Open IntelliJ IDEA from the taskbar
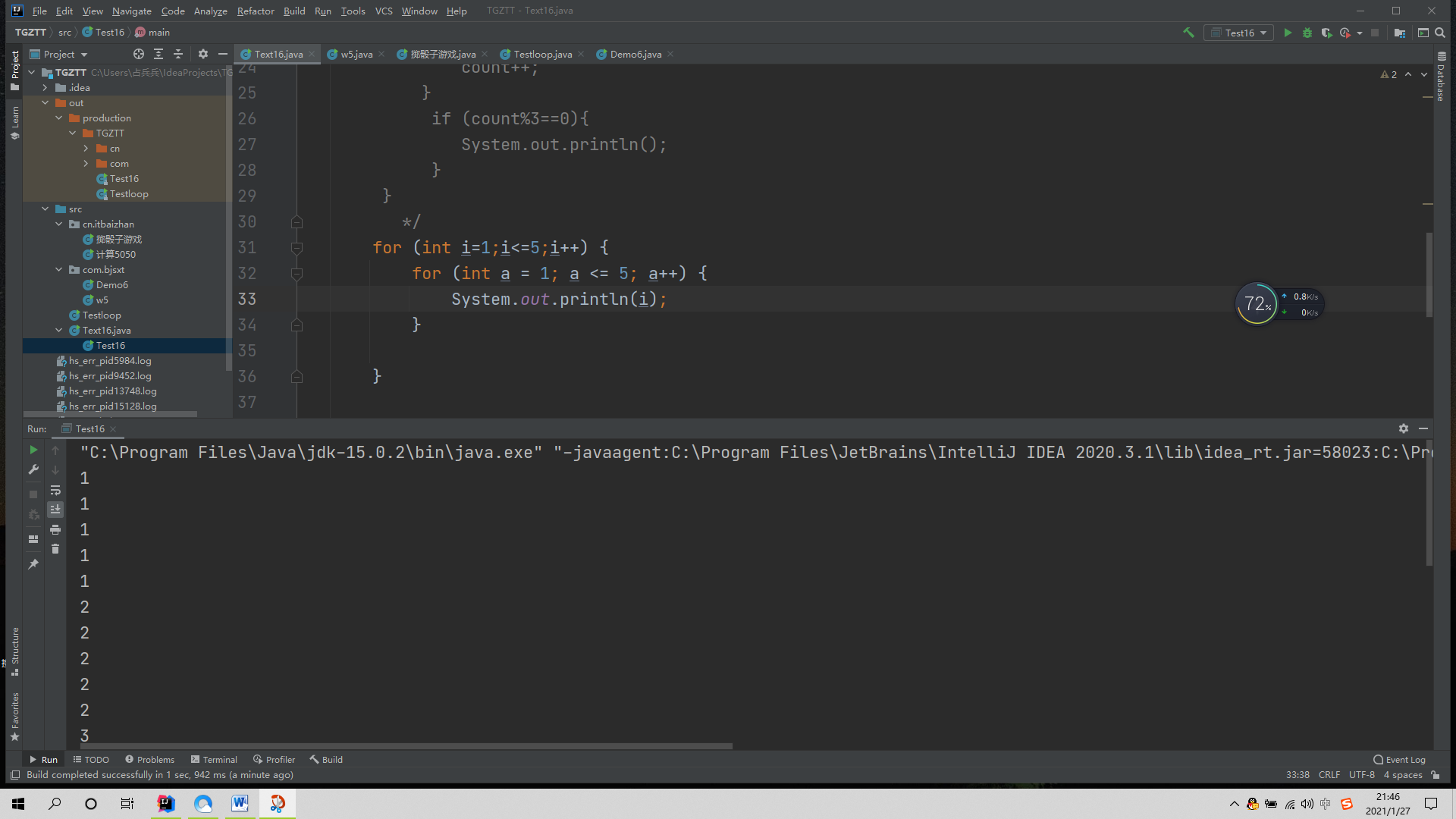The image size is (1456, 819). tap(165, 803)
